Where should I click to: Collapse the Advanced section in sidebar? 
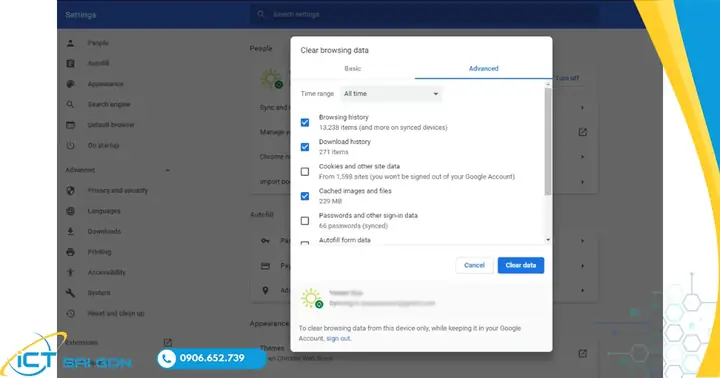point(168,170)
